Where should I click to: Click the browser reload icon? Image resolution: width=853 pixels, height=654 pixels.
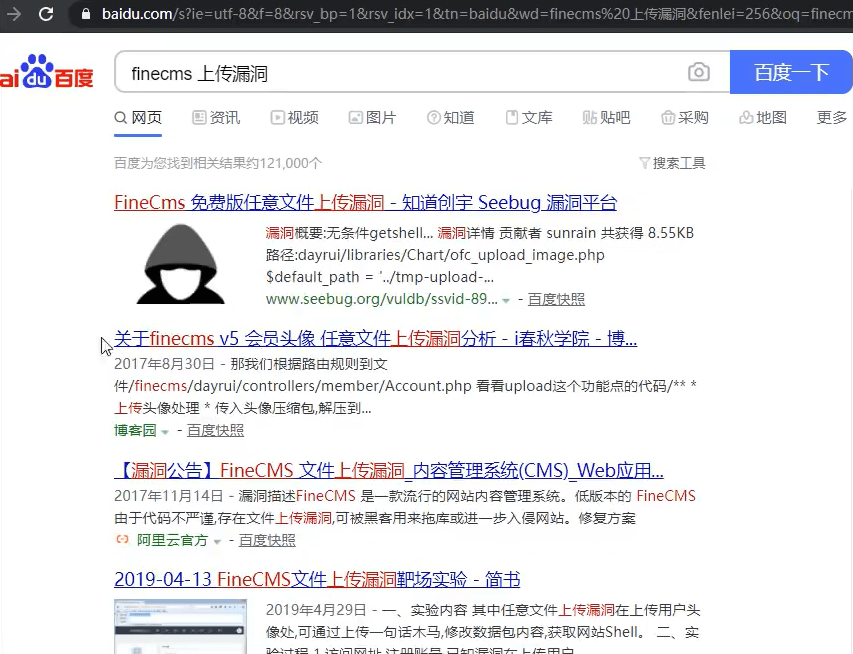tap(46, 14)
